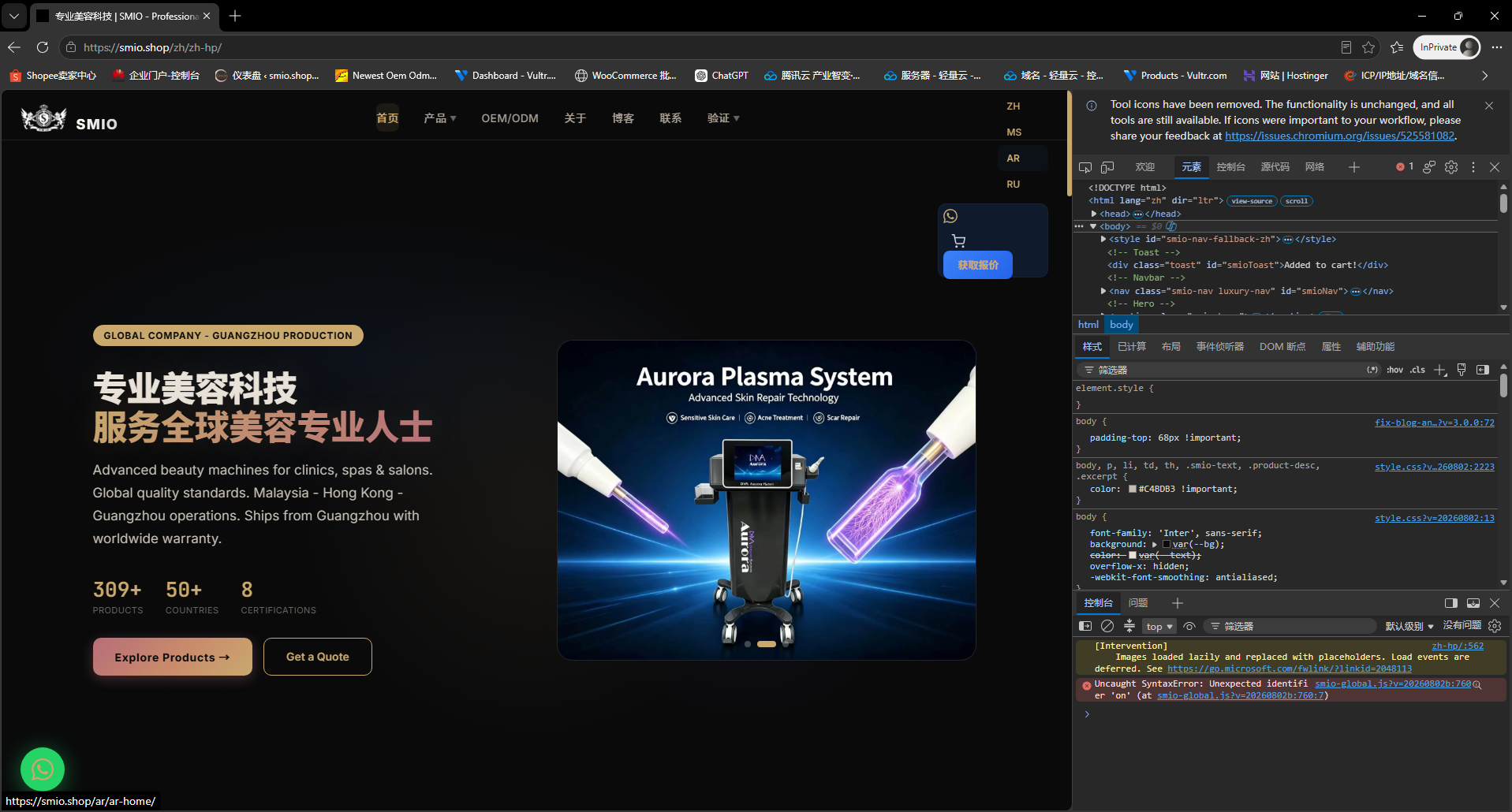
Task: Click the styles filter input field
Action: click(x=1227, y=370)
